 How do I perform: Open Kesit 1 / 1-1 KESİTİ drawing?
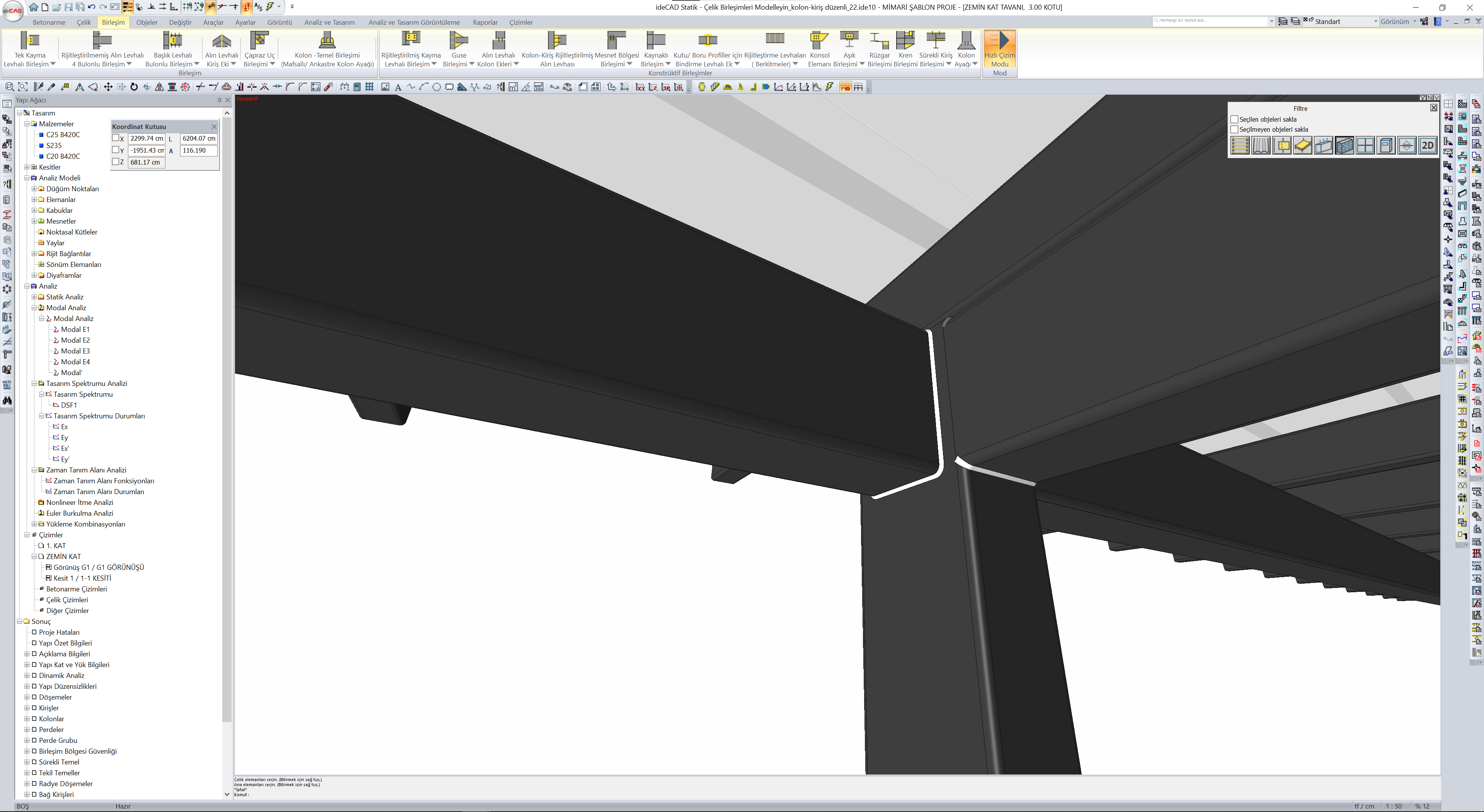tap(82, 578)
